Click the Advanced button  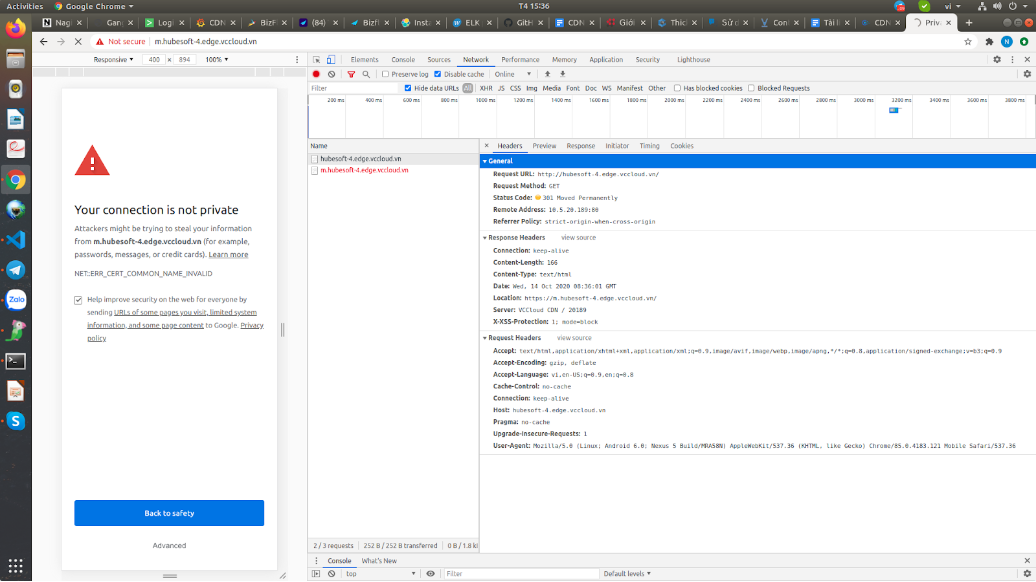(x=169, y=546)
